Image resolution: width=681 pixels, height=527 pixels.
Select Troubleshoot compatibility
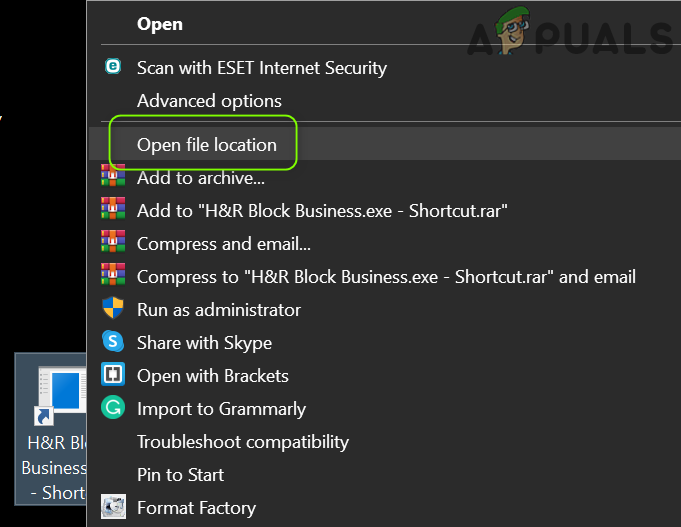(x=242, y=441)
